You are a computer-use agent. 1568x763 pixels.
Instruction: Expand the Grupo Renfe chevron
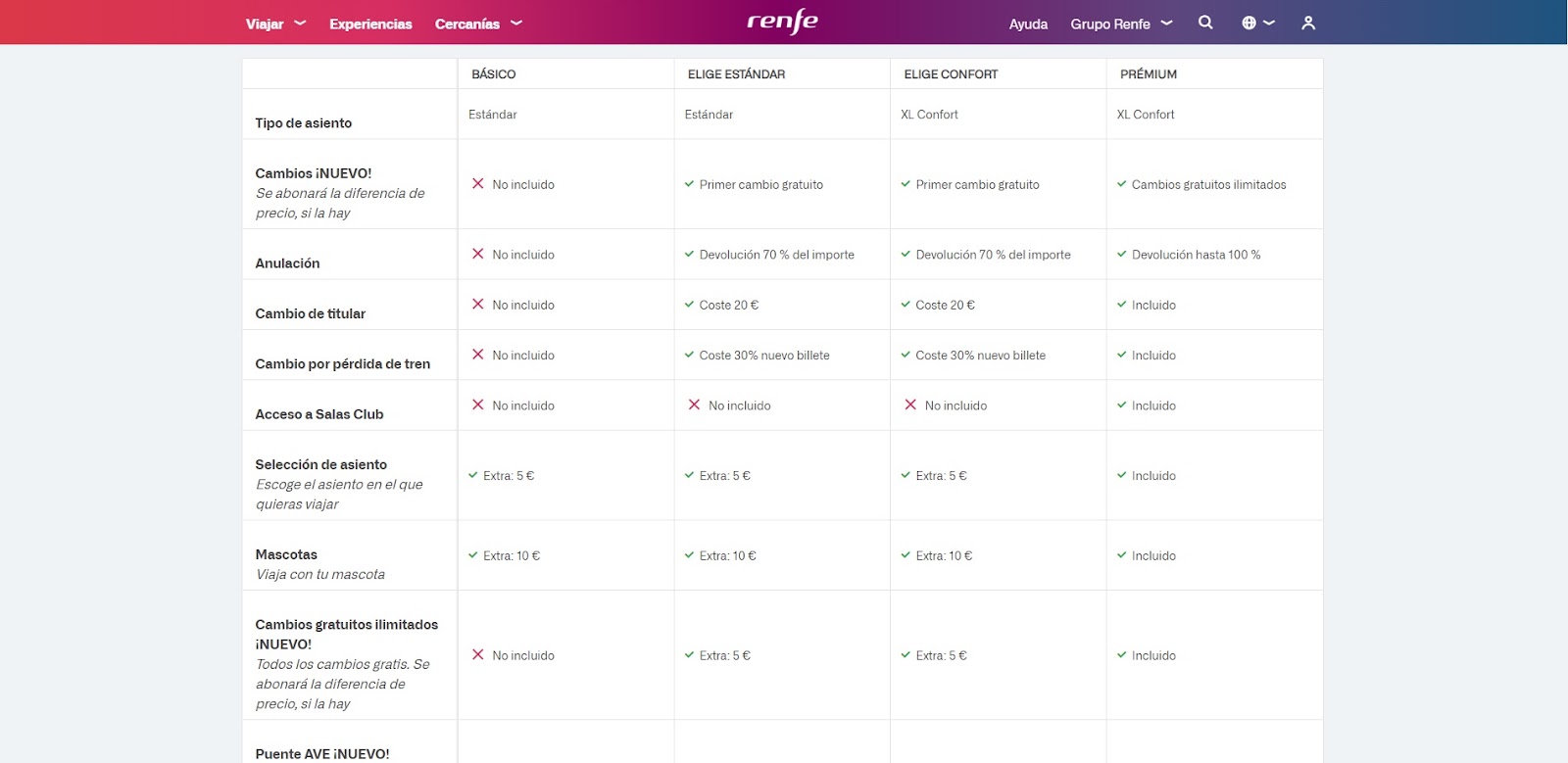pyautogui.click(x=1166, y=23)
